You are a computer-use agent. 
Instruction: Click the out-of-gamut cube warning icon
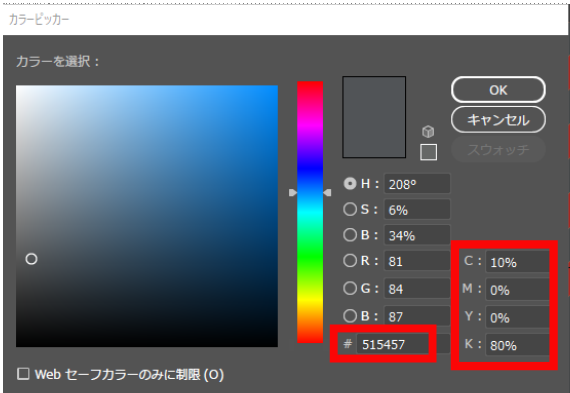pos(428,131)
